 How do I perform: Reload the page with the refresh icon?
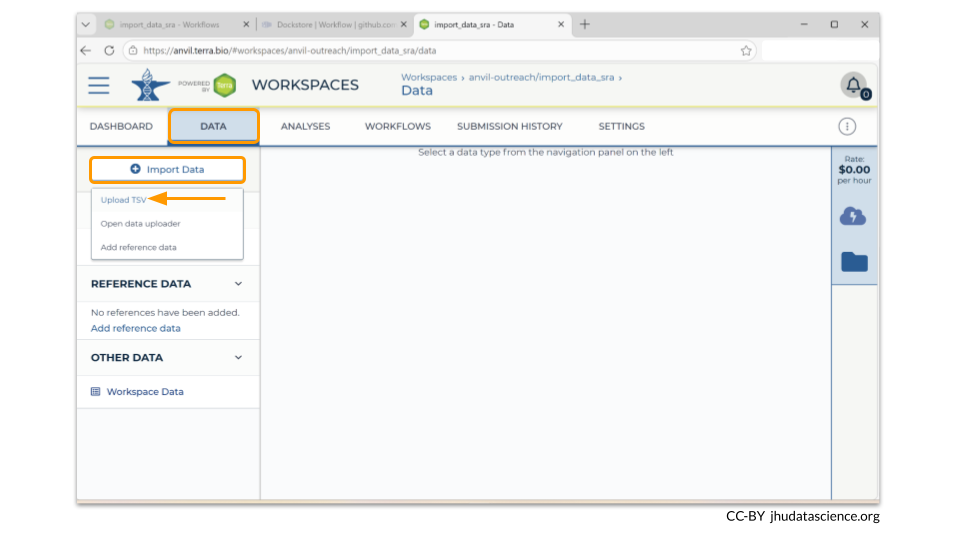(x=109, y=51)
